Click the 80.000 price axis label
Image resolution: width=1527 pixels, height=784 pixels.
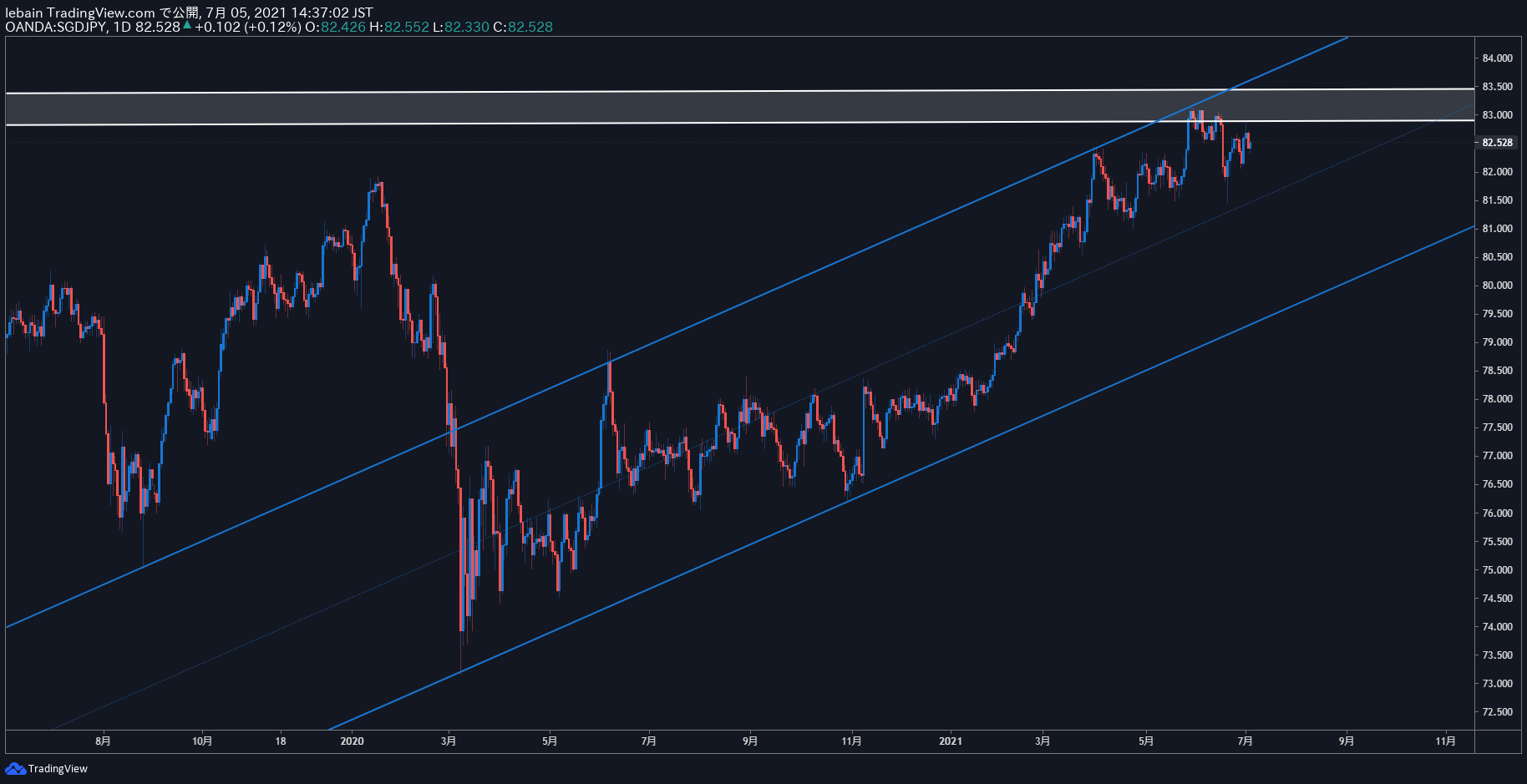pyautogui.click(x=1498, y=286)
